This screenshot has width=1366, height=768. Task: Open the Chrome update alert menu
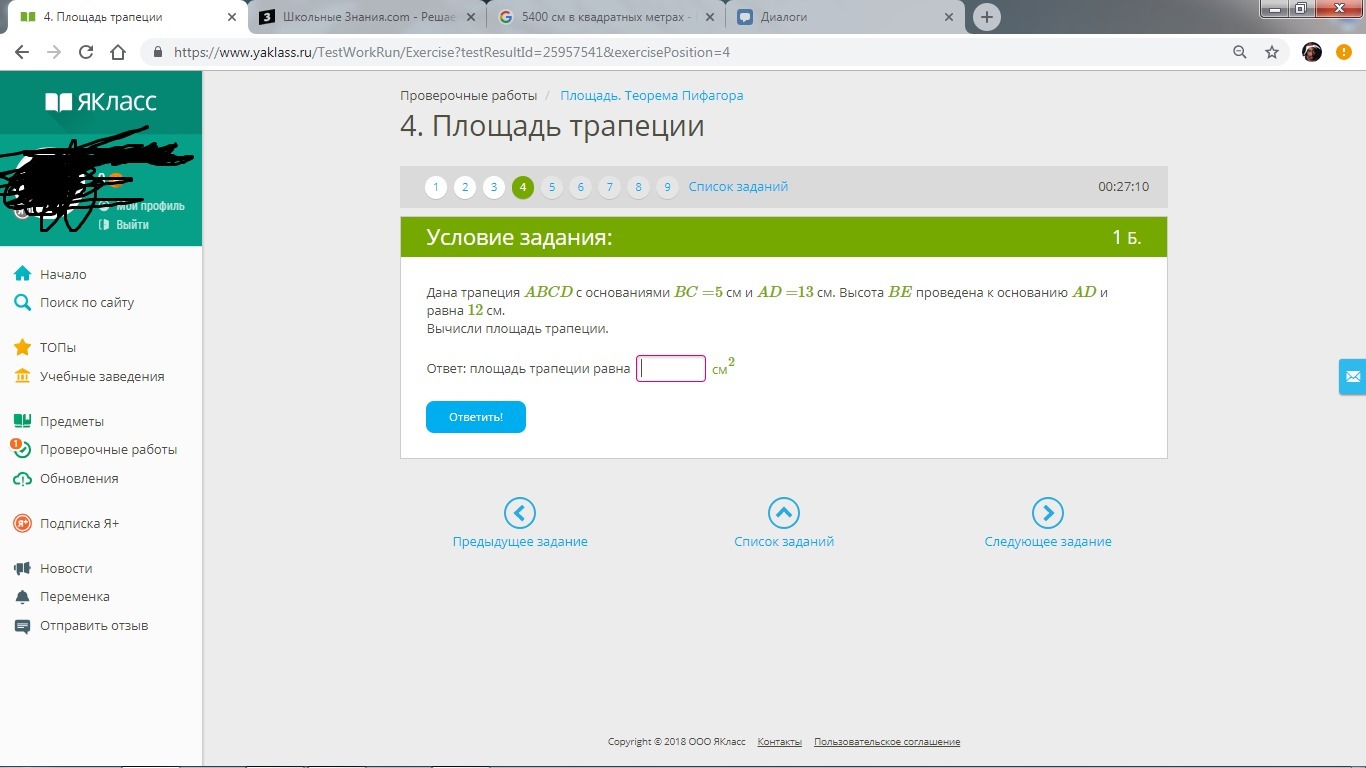(x=1344, y=52)
